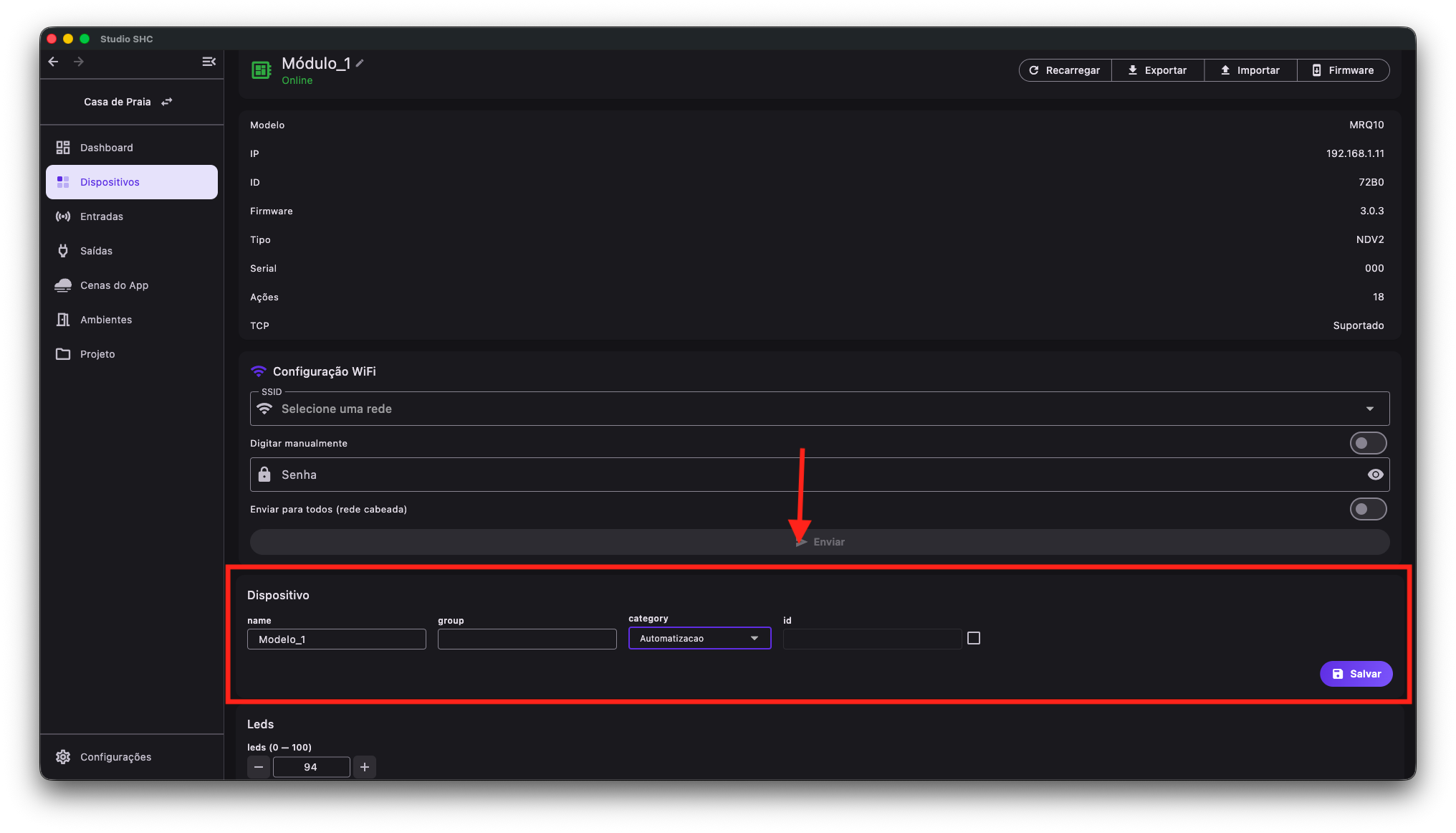1456x833 pixels.
Task: Open Projeto section
Action: [x=132, y=354]
